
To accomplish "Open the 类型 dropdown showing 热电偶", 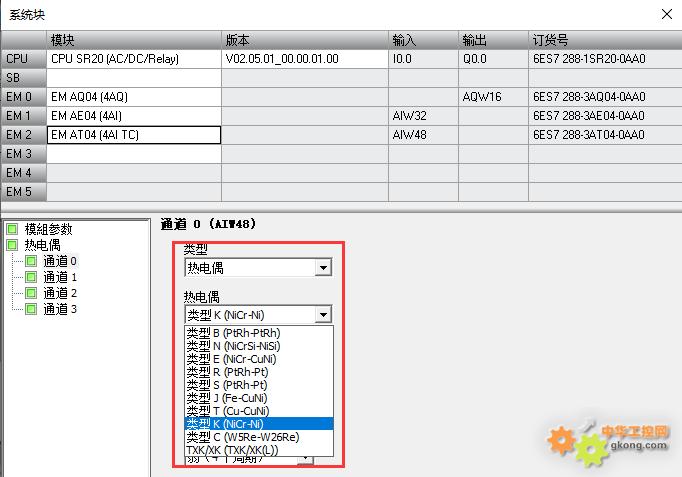I will tap(258, 267).
